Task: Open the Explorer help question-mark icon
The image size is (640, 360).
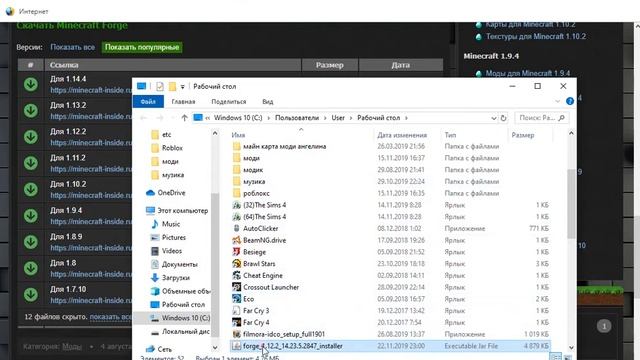Action: [x=570, y=101]
